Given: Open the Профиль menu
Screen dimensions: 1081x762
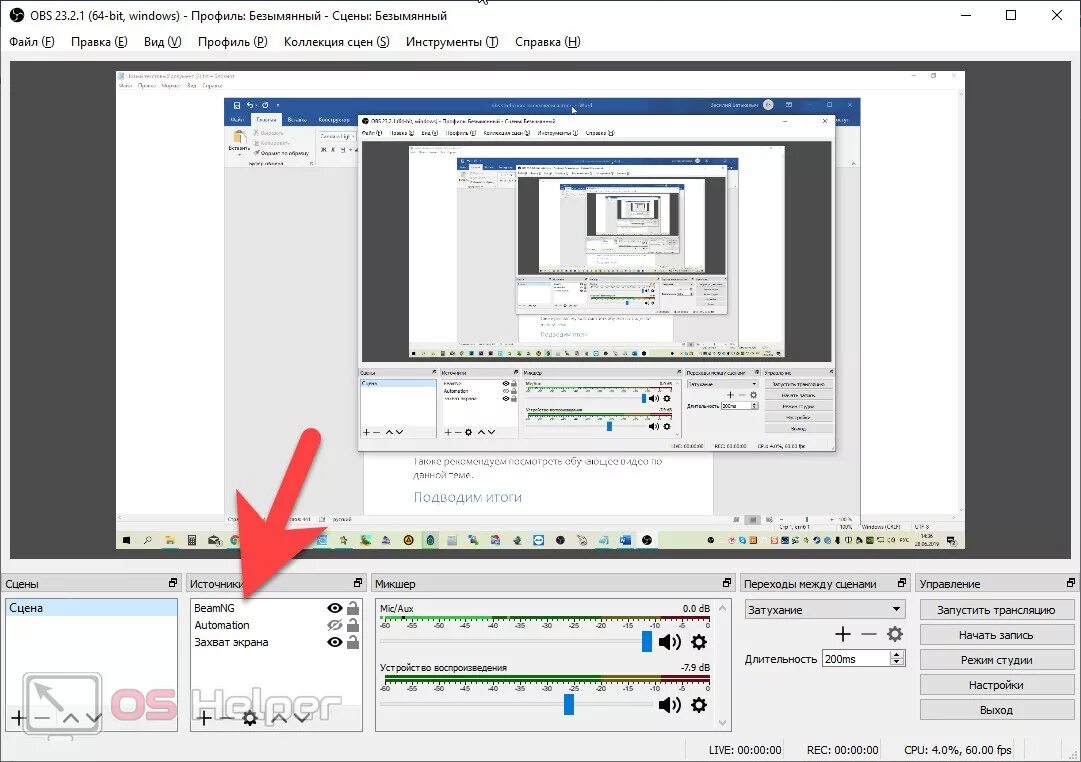Looking at the screenshot, I should coord(232,41).
